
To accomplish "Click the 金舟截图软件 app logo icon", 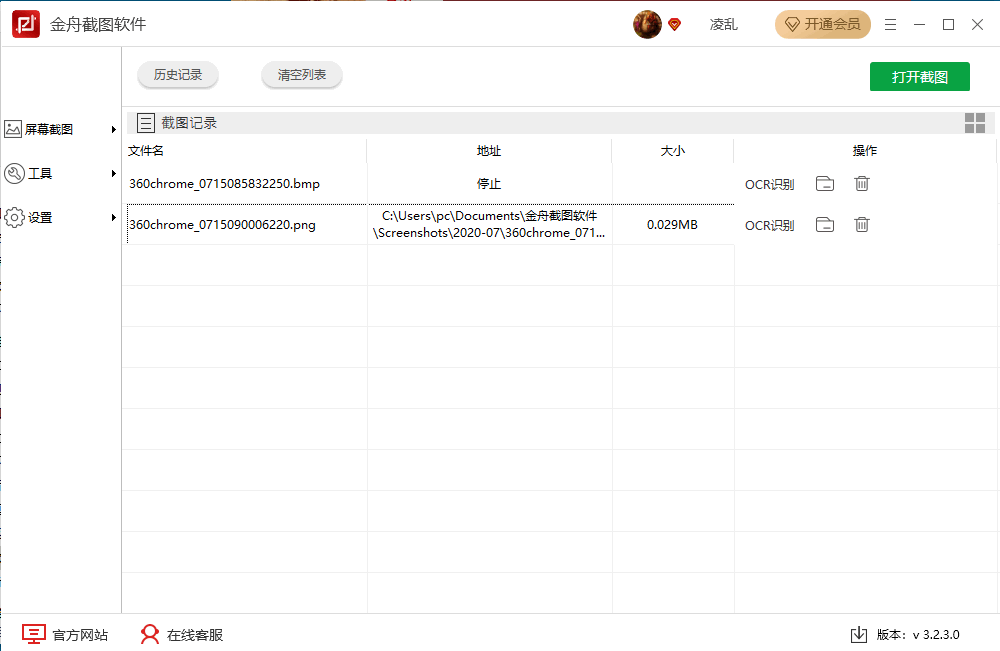I will [x=26, y=24].
